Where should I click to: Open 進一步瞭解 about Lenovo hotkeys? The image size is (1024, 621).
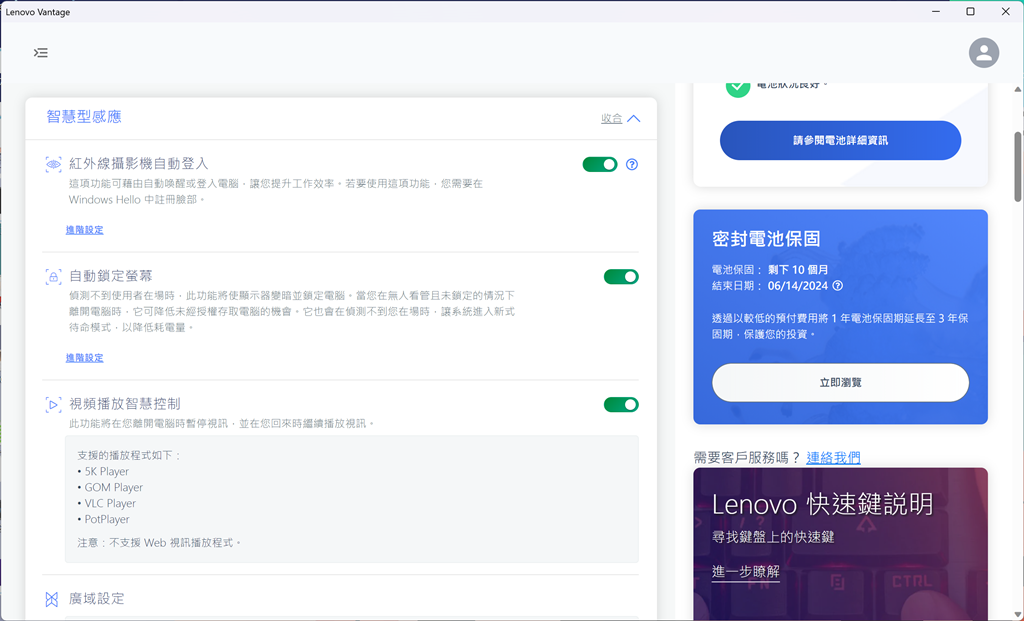click(x=746, y=572)
